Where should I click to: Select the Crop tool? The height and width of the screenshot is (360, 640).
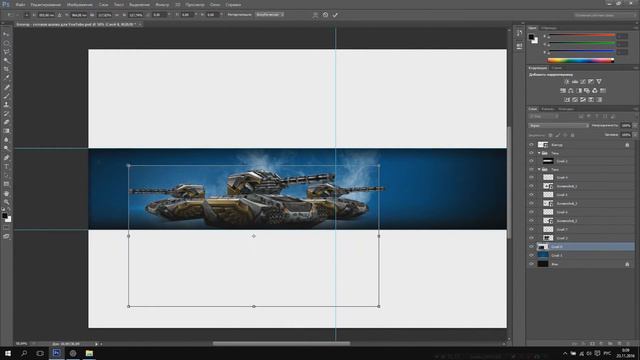click(7, 69)
